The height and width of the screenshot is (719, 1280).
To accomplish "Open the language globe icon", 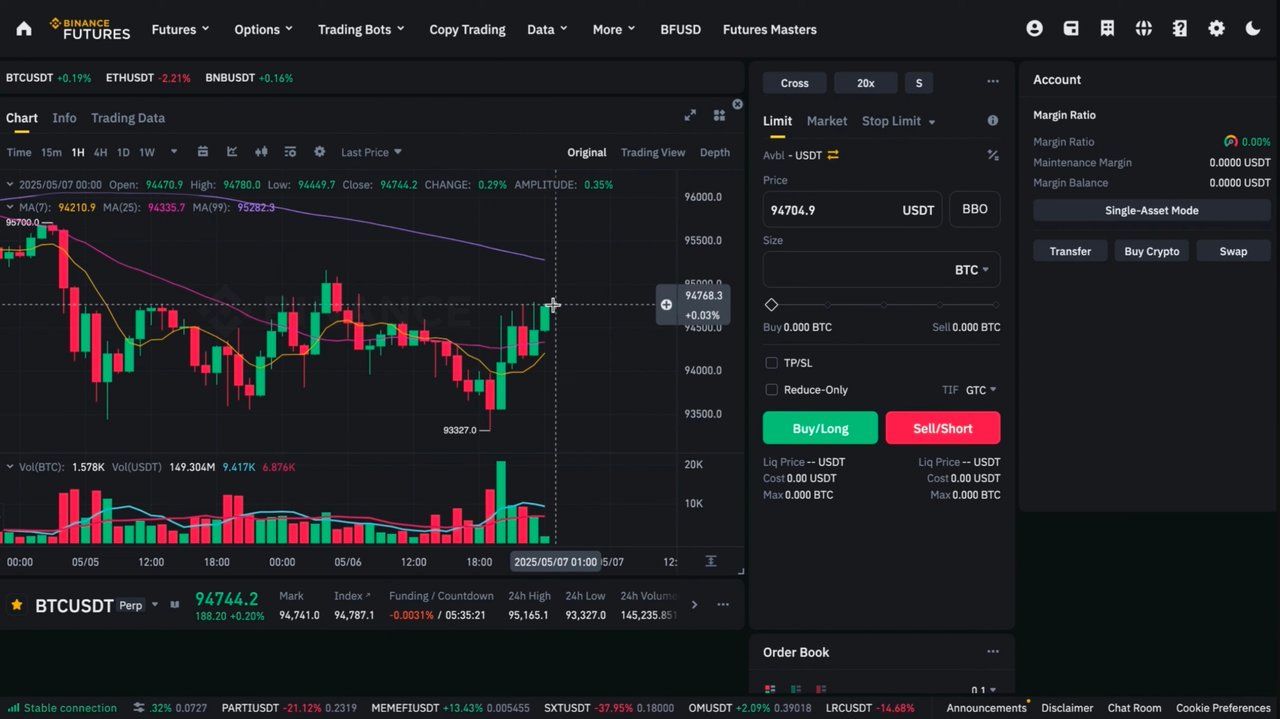I will pos(1144,29).
